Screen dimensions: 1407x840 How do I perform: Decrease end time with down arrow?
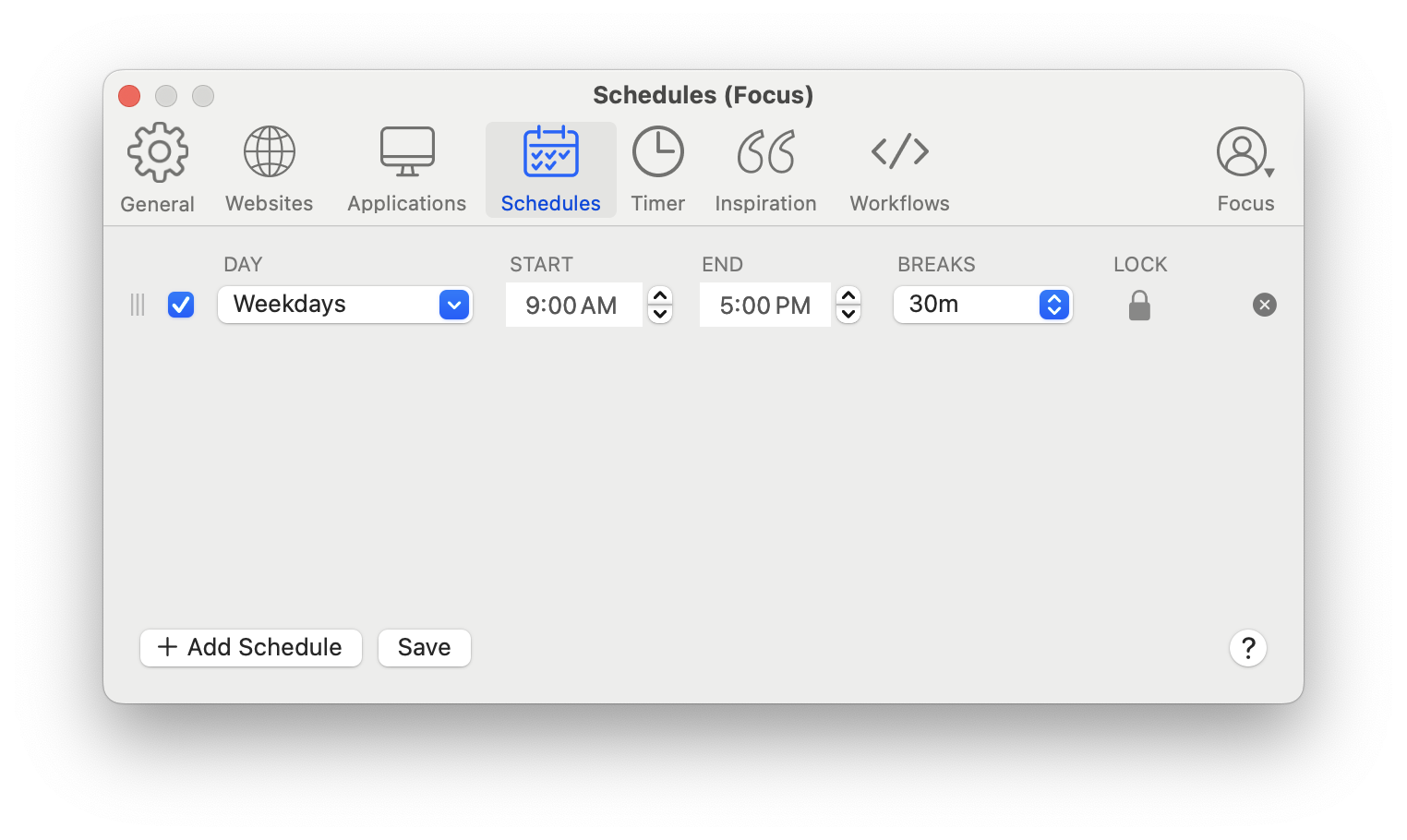848,314
